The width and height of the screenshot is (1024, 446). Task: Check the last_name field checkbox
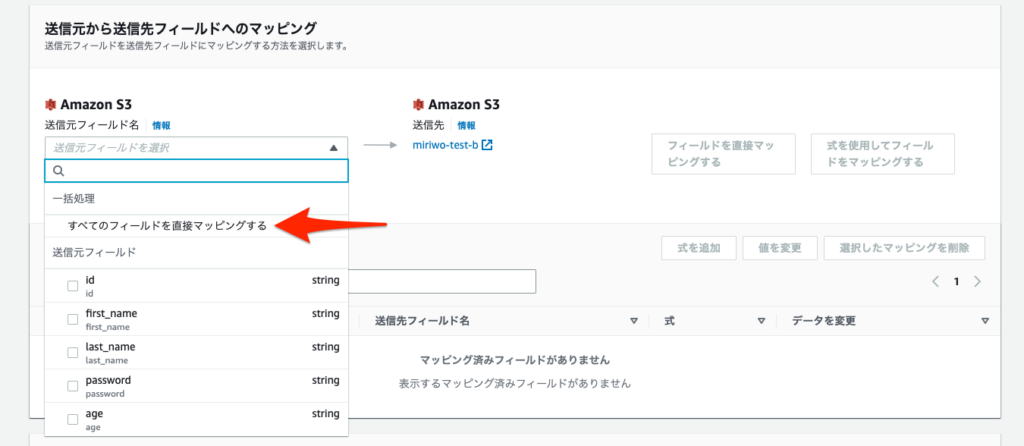pos(73,353)
